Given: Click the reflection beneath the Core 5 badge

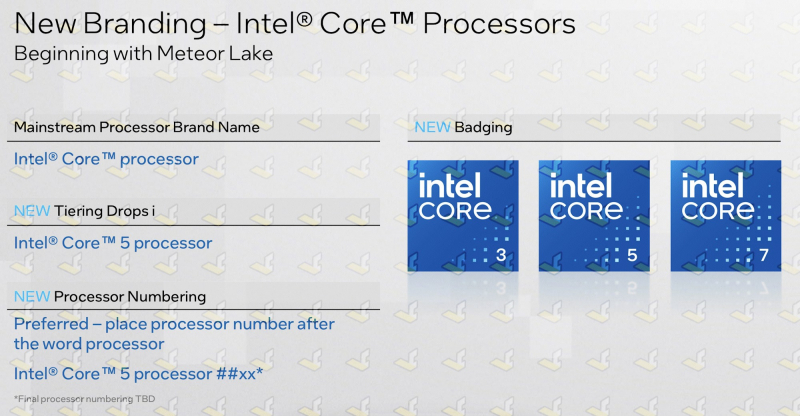Looking at the screenshot, I should pos(594,288).
